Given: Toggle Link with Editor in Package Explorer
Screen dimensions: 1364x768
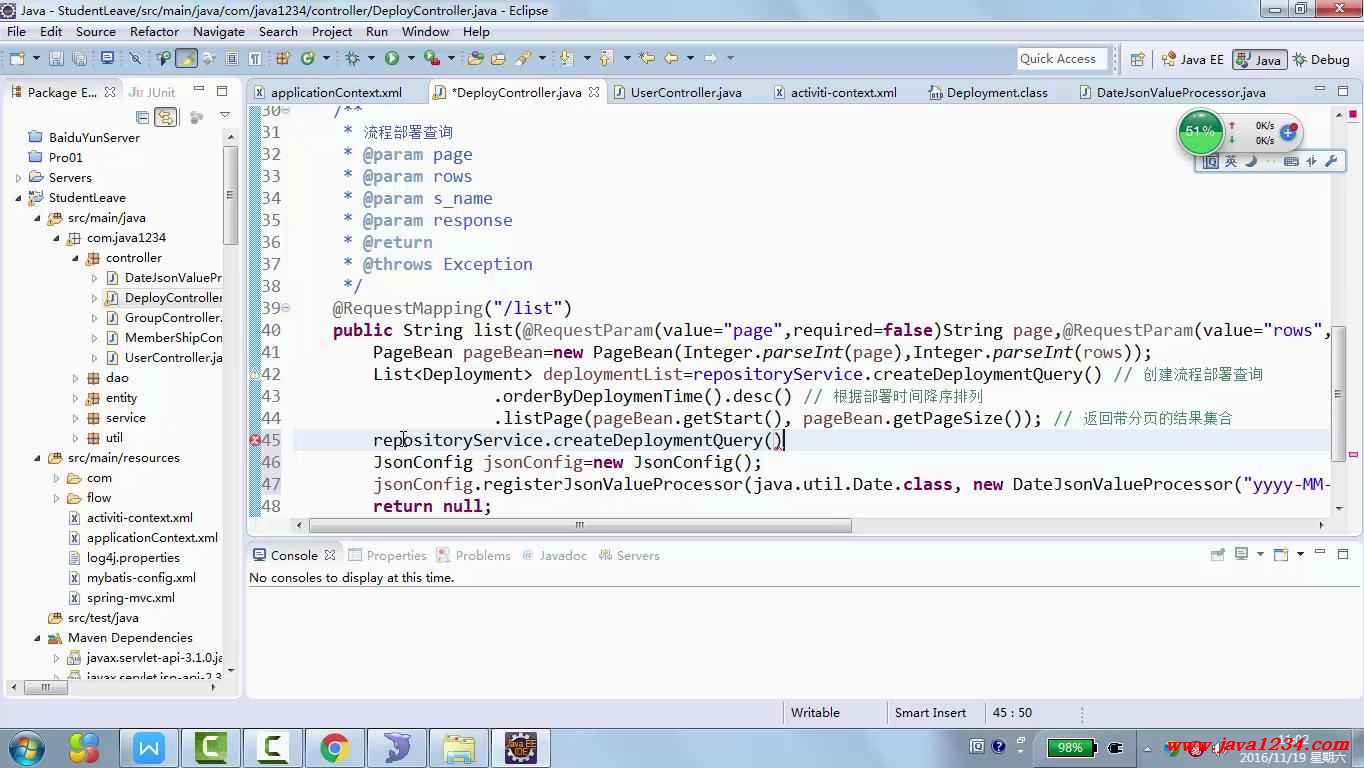Looking at the screenshot, I should click(x=166, y=117).
